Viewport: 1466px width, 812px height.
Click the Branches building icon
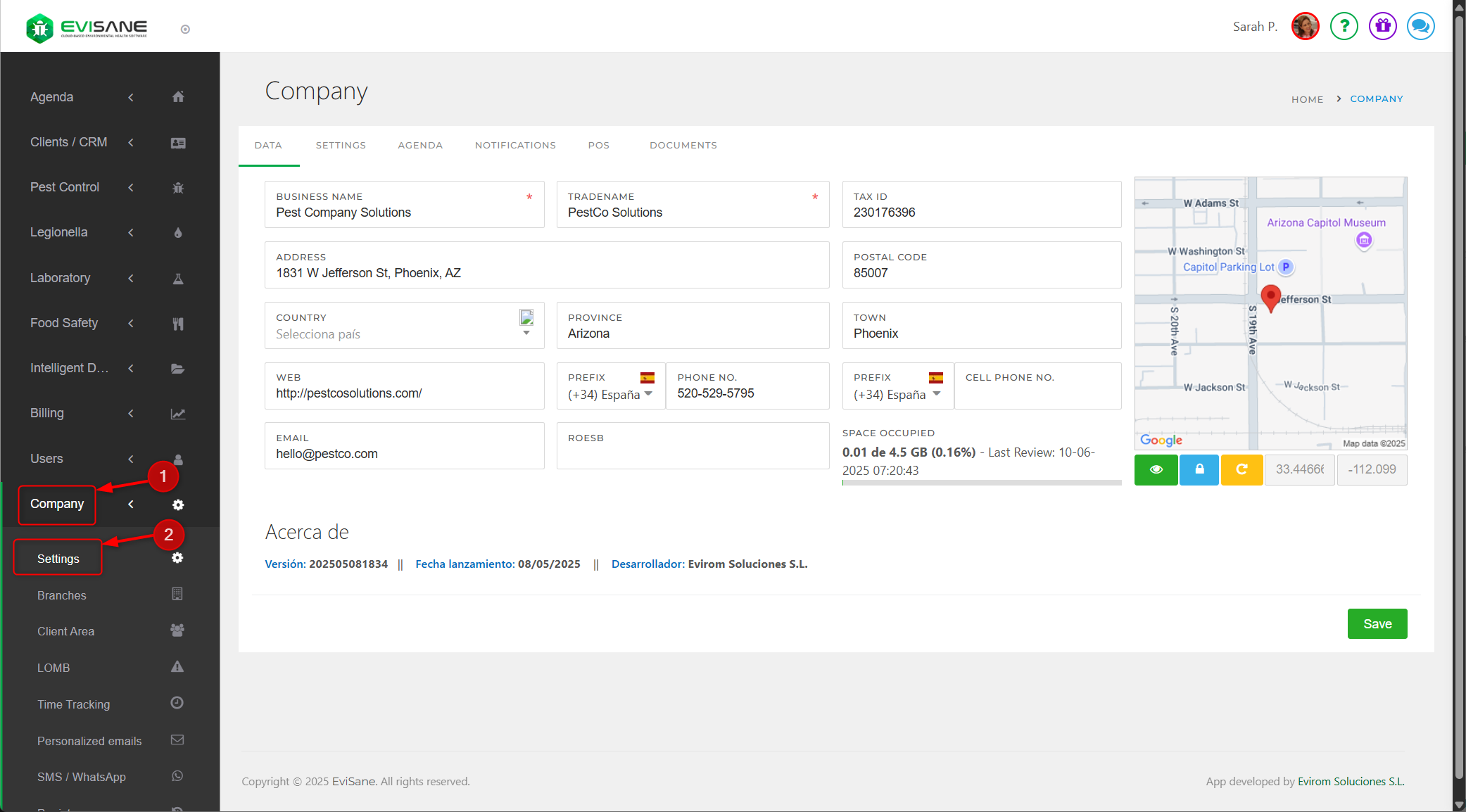tap(177, 594)
